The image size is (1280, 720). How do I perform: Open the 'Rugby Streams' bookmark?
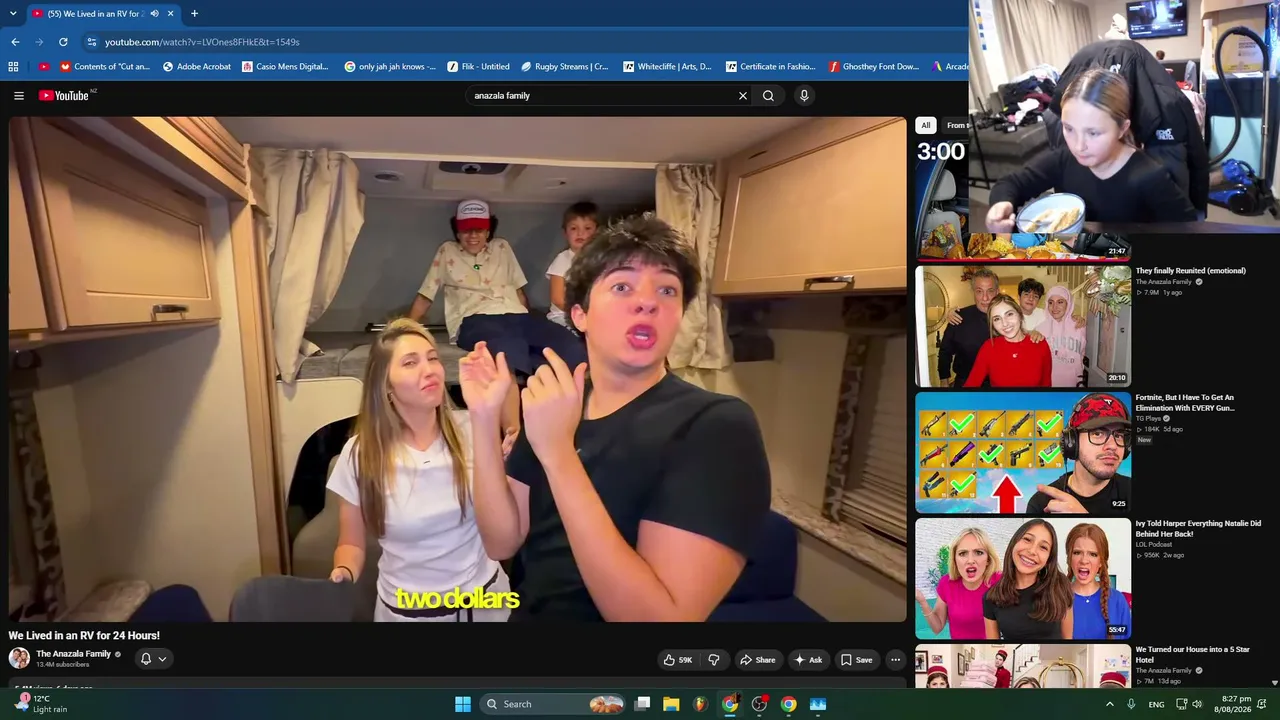tap(565, 67)
